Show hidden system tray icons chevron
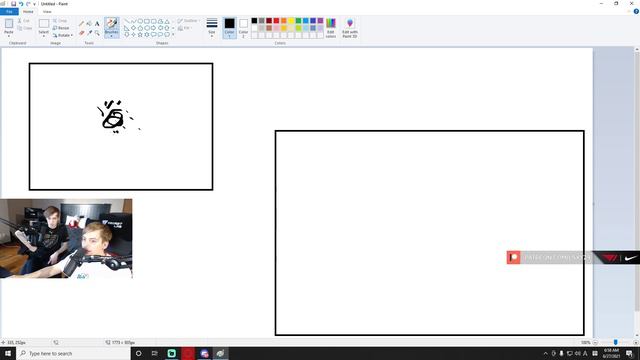Screen dimensions: 640x360 pos(545,353)
